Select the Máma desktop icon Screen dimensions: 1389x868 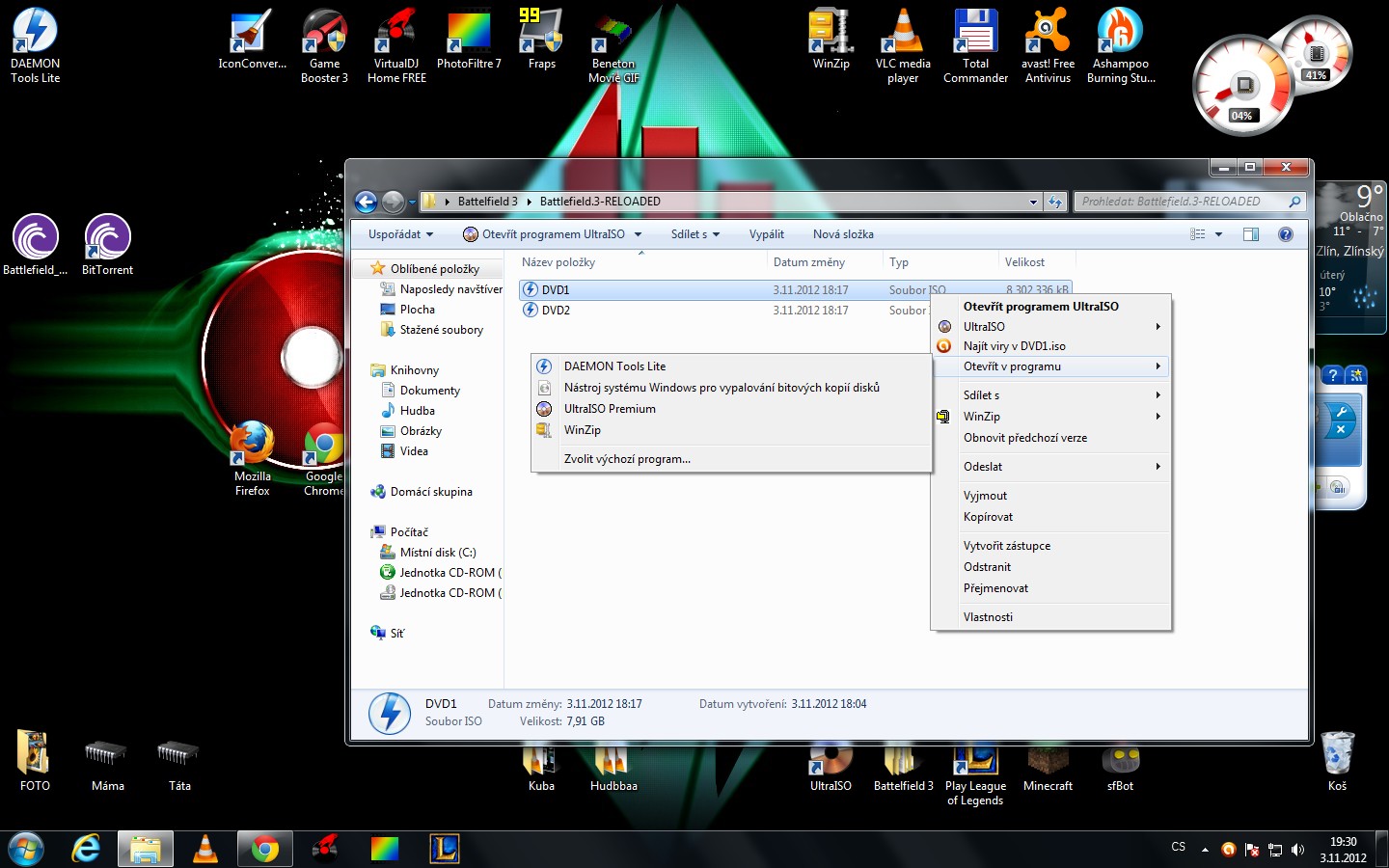pyautogui.click(x=107, y=765)
